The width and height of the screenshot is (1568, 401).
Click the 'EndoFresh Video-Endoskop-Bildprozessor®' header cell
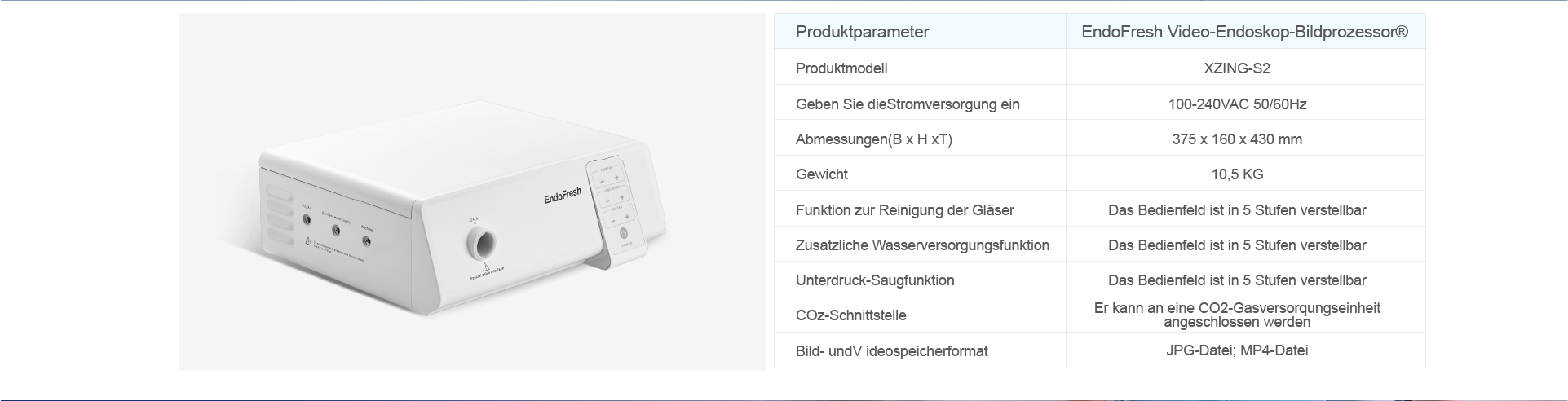click(1244, 32)
